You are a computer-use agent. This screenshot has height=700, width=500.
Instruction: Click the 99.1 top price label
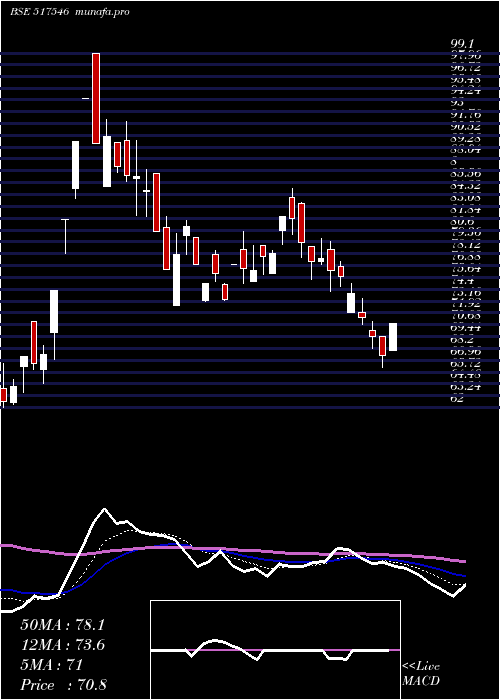[x=463, y=45]
